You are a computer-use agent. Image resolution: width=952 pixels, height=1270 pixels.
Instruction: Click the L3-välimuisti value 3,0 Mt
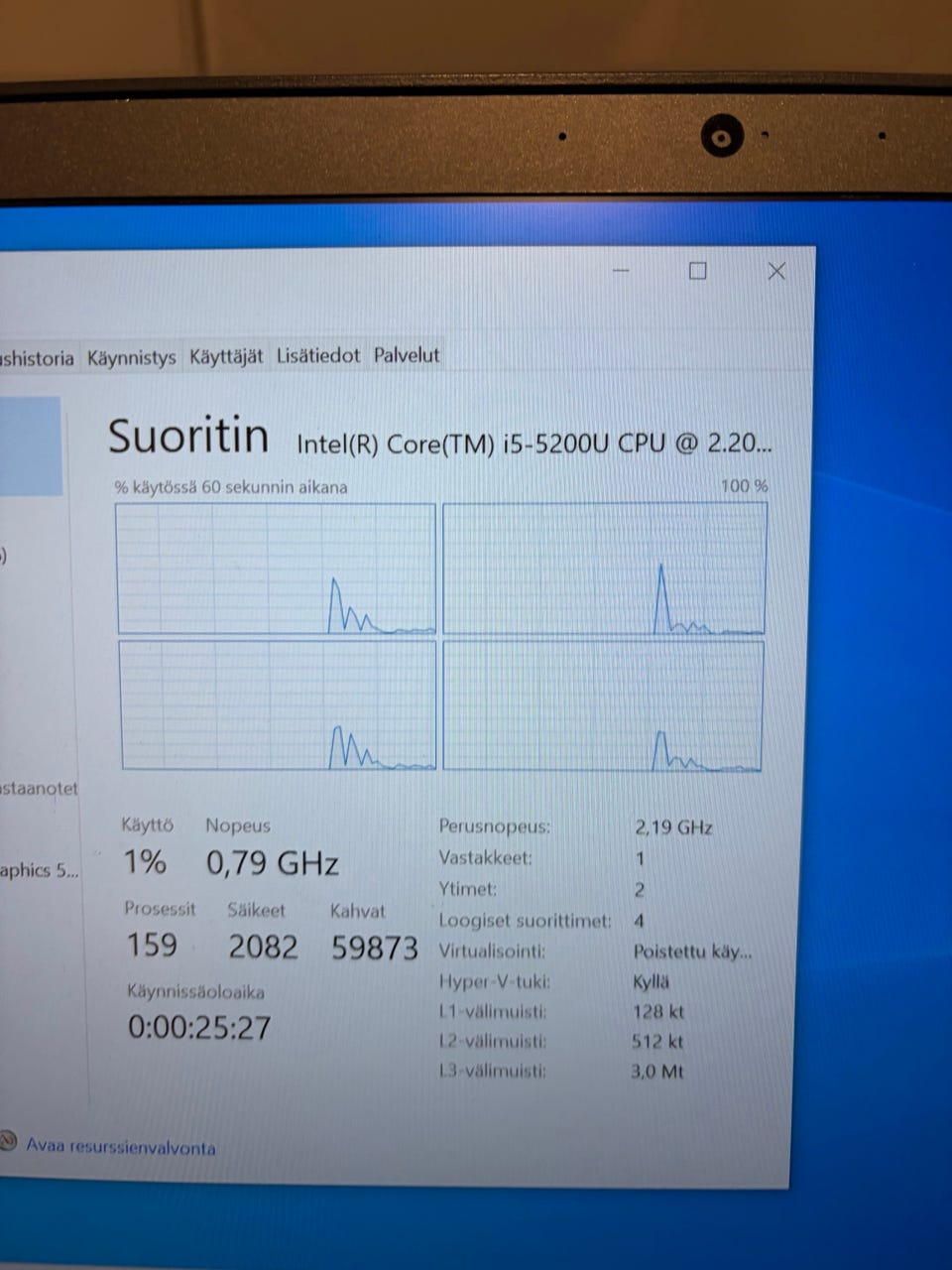[657, 1072]
